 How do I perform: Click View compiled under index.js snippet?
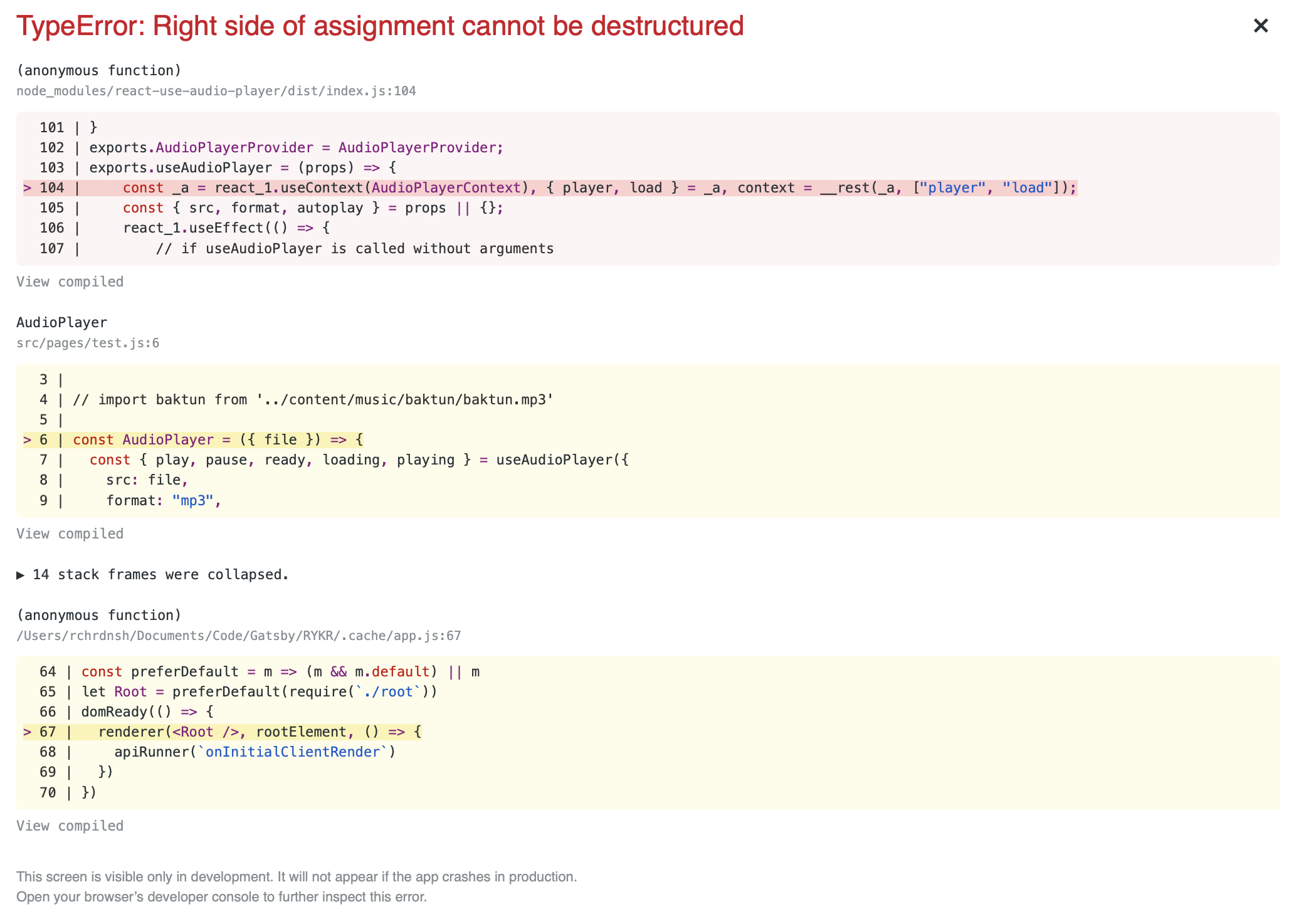tap(70, 281)
